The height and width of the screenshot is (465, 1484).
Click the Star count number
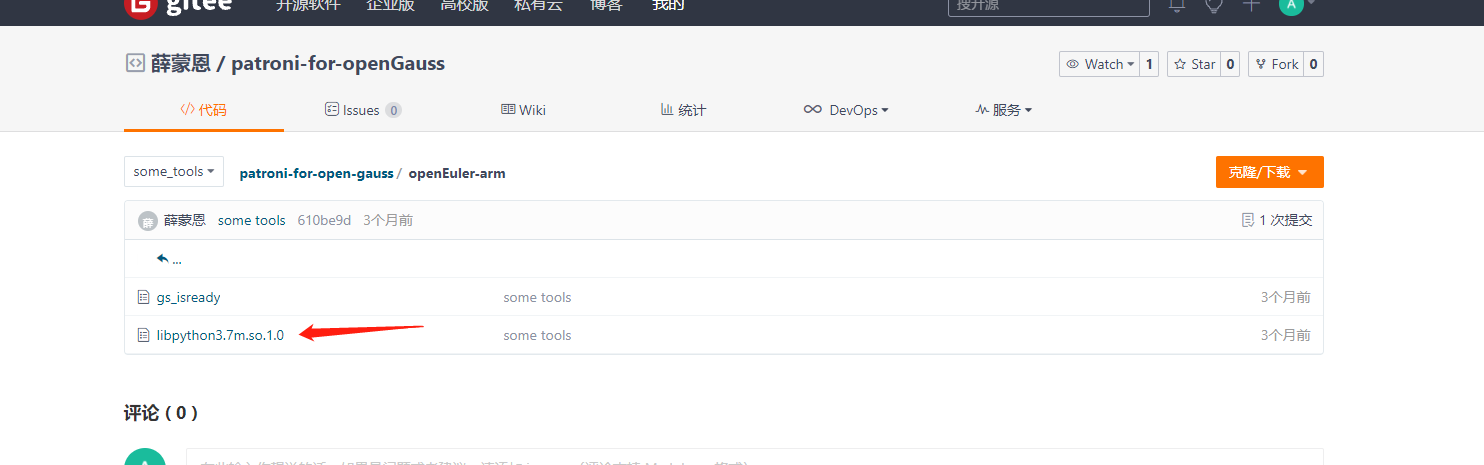1231,64
